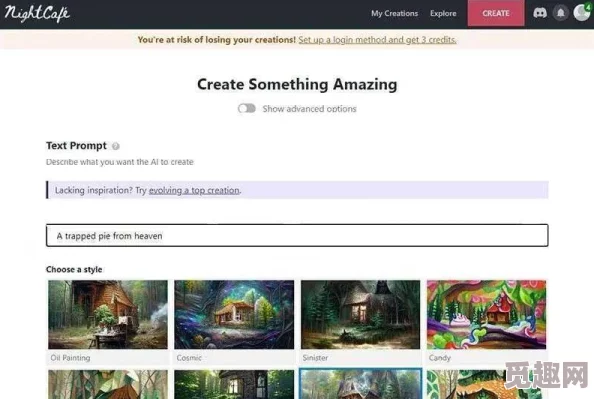Screen dimensions: 594x399
Task: Select the stone cottage style below Cosmic
Action: click(234, 384)
